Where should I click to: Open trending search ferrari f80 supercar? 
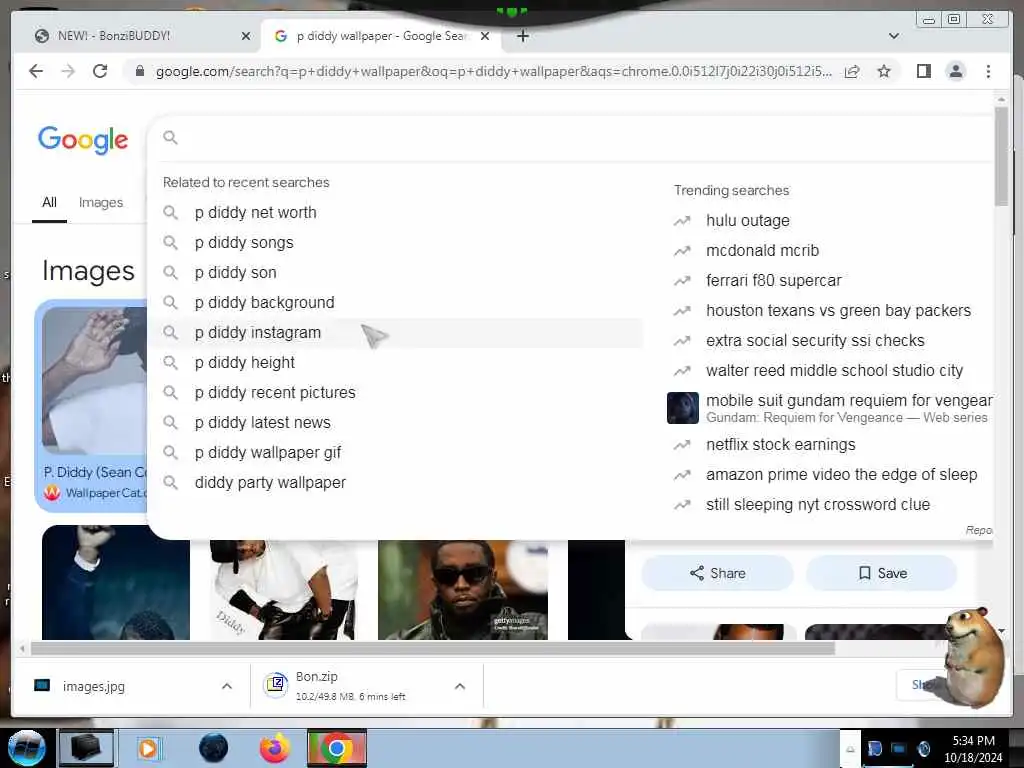pyautogui.click(x=773, y=281)
